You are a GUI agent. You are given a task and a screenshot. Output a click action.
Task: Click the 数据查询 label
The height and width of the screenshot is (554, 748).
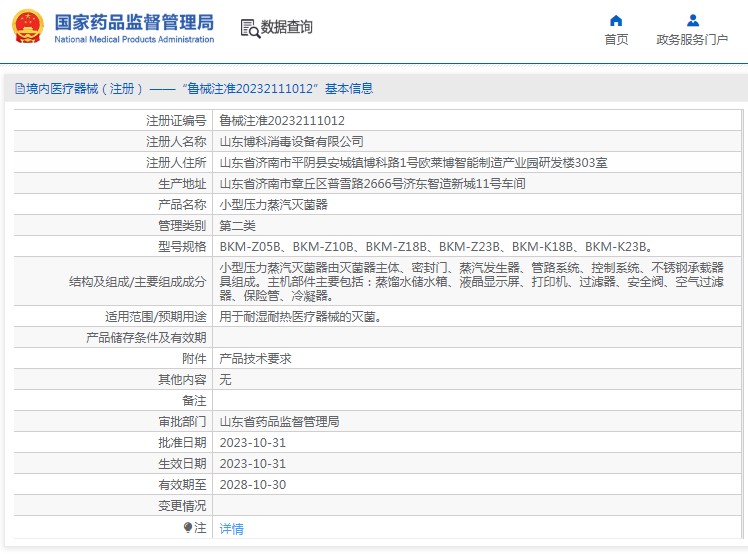[286, 27]
